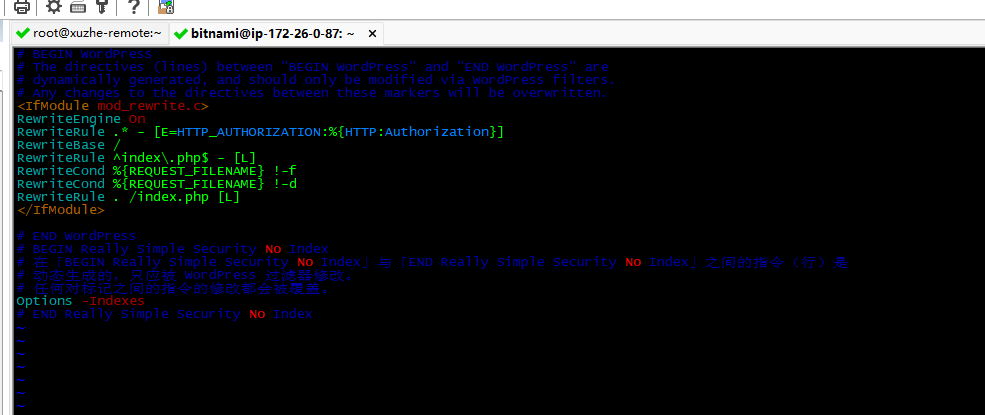Click RewriteCond line ending with !-f

pos(156,171)
